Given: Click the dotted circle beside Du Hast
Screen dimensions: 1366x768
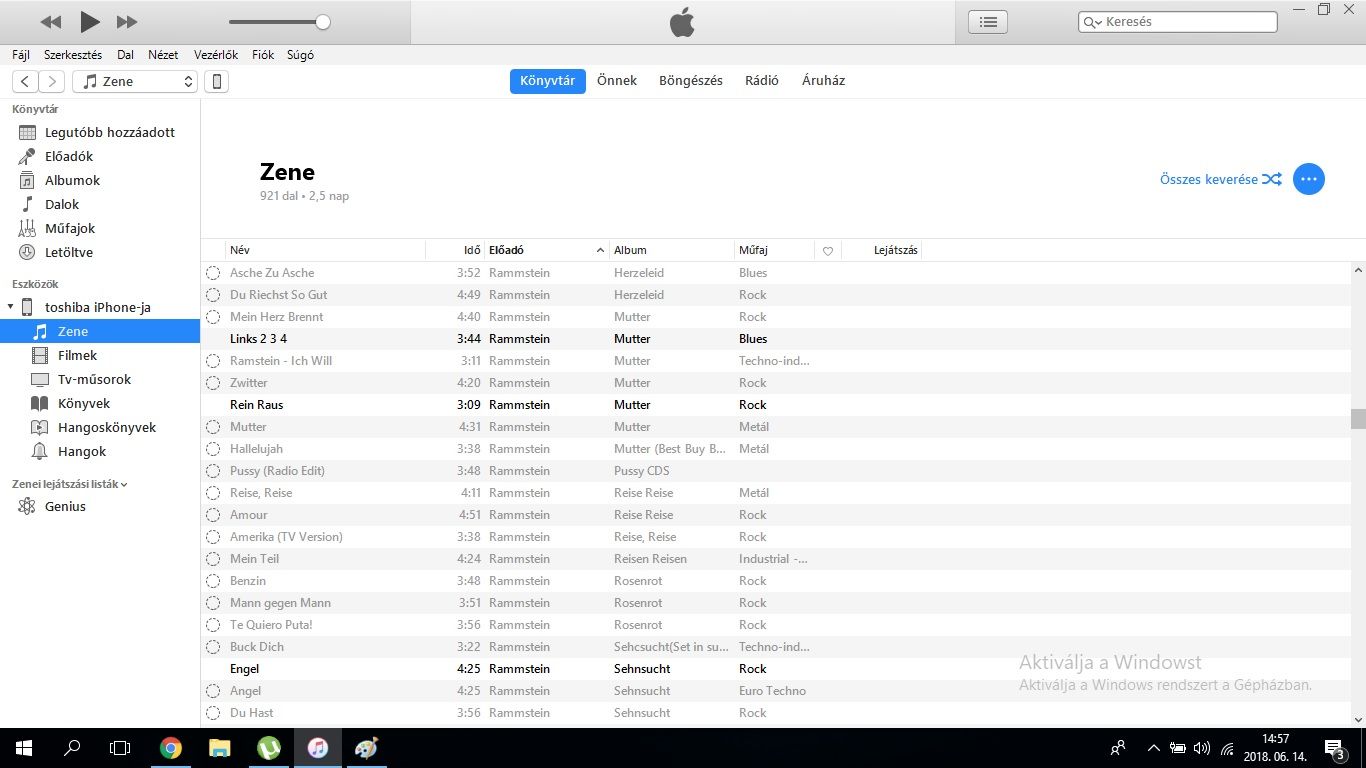Looking at the screenshot, I should click(212, 713).
